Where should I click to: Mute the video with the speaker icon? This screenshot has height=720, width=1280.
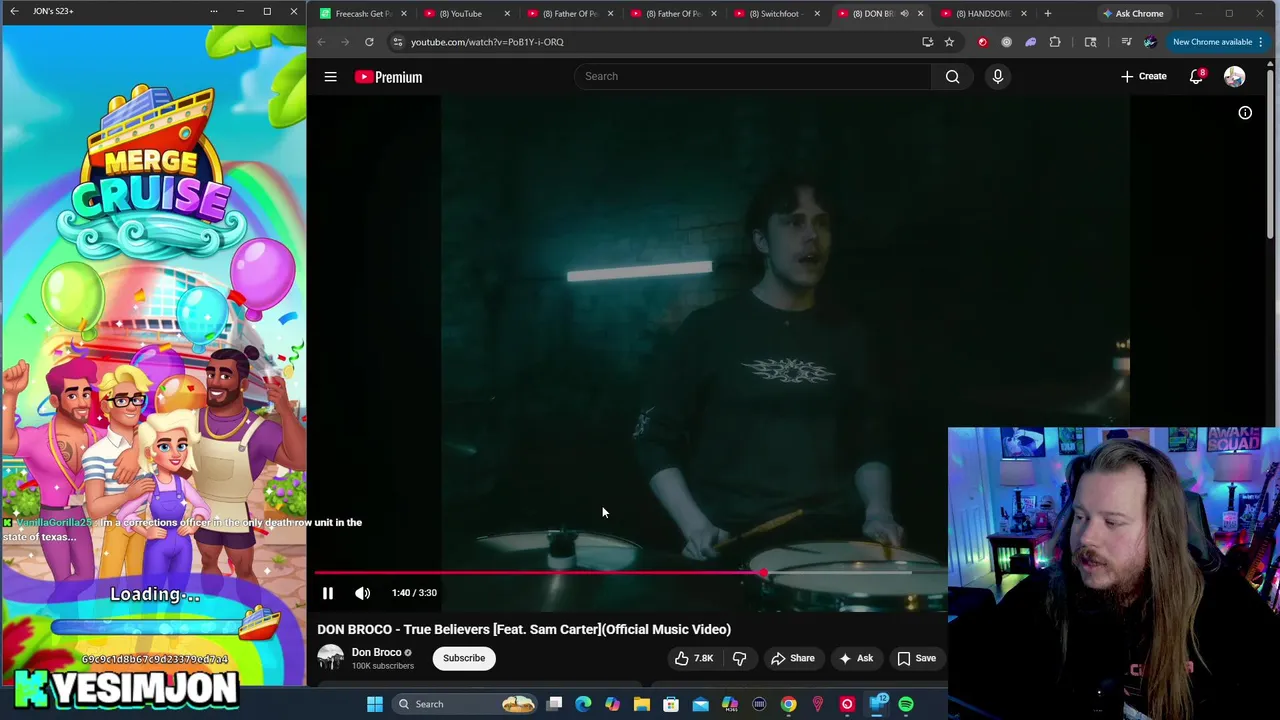click(x=363, y=593)
